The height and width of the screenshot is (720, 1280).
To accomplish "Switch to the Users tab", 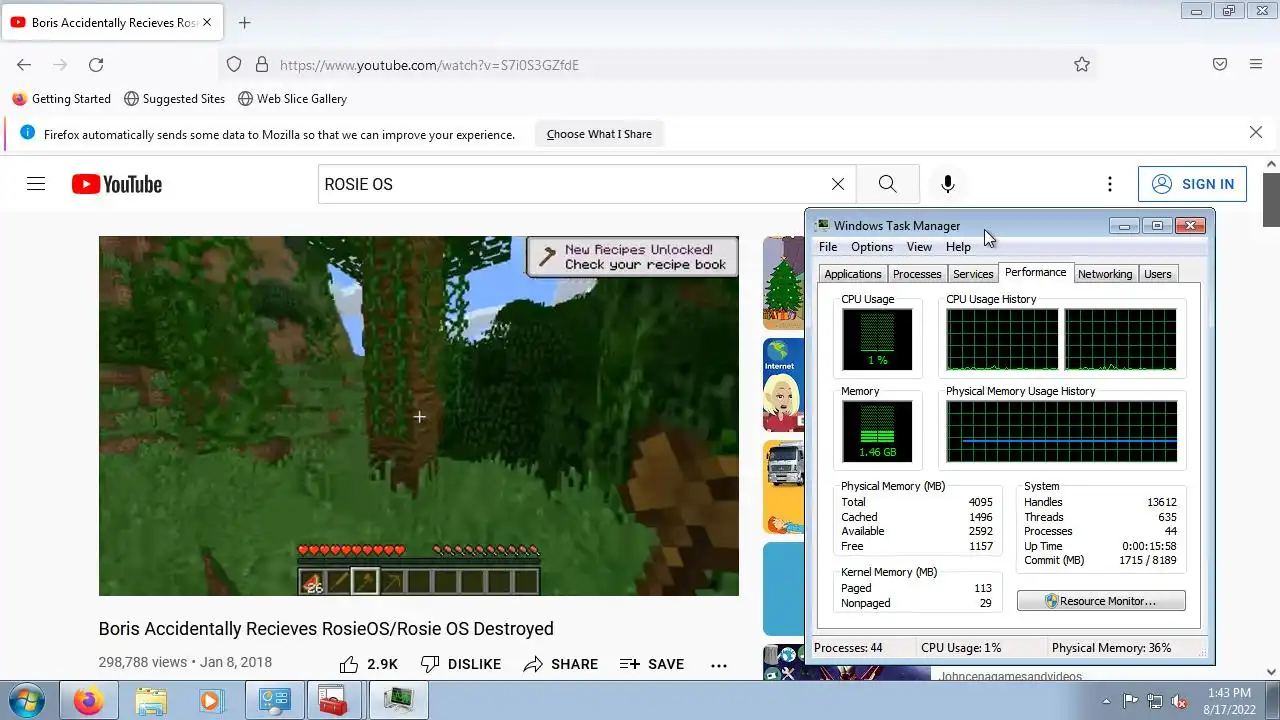I will (1158, 274).
